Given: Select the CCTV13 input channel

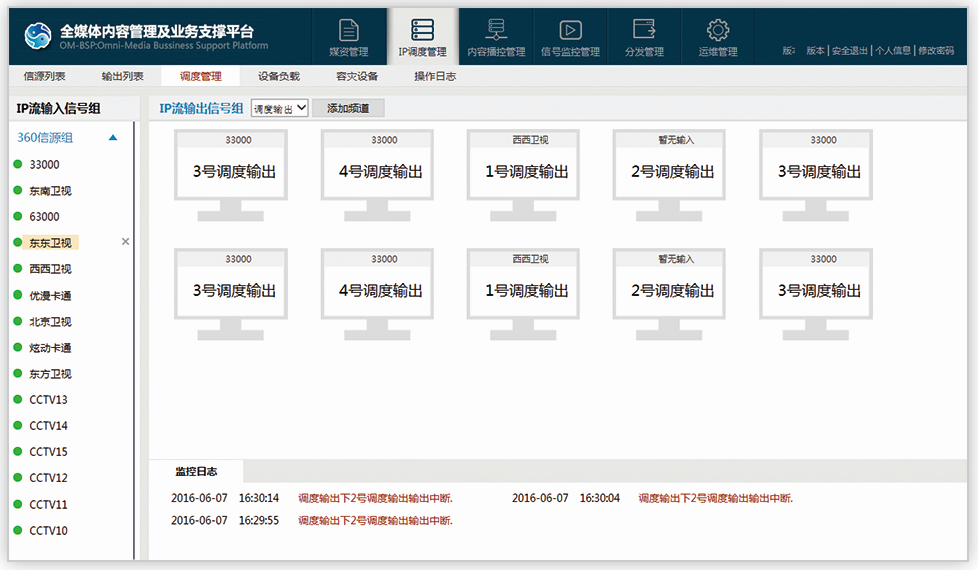Looking at the screenshot, I should (48, 400).
